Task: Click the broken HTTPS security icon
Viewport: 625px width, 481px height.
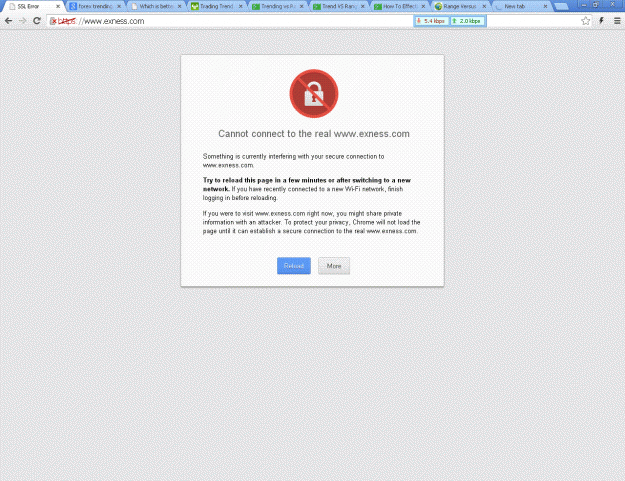Action: (53, 21)
